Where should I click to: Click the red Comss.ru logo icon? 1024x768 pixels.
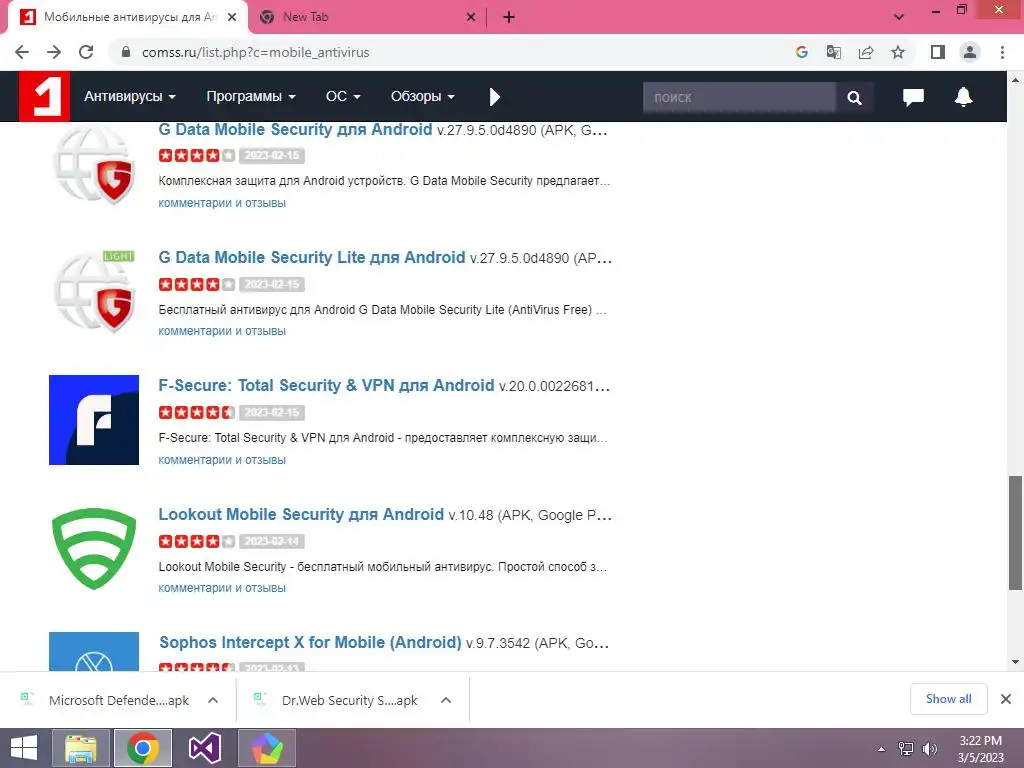pos(44,97)
